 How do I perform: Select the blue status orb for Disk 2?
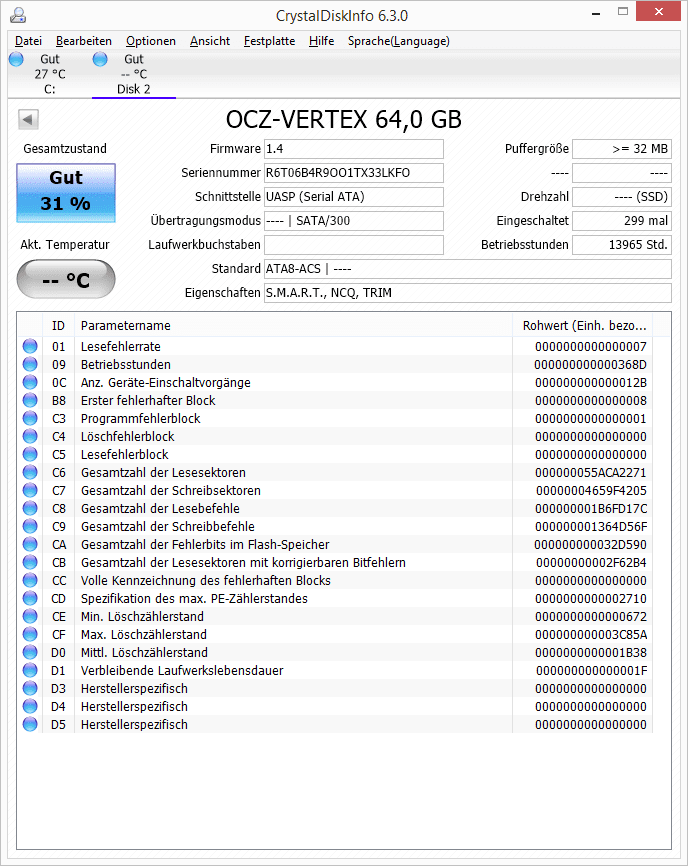pyautogui.click(x=100, y=59)
